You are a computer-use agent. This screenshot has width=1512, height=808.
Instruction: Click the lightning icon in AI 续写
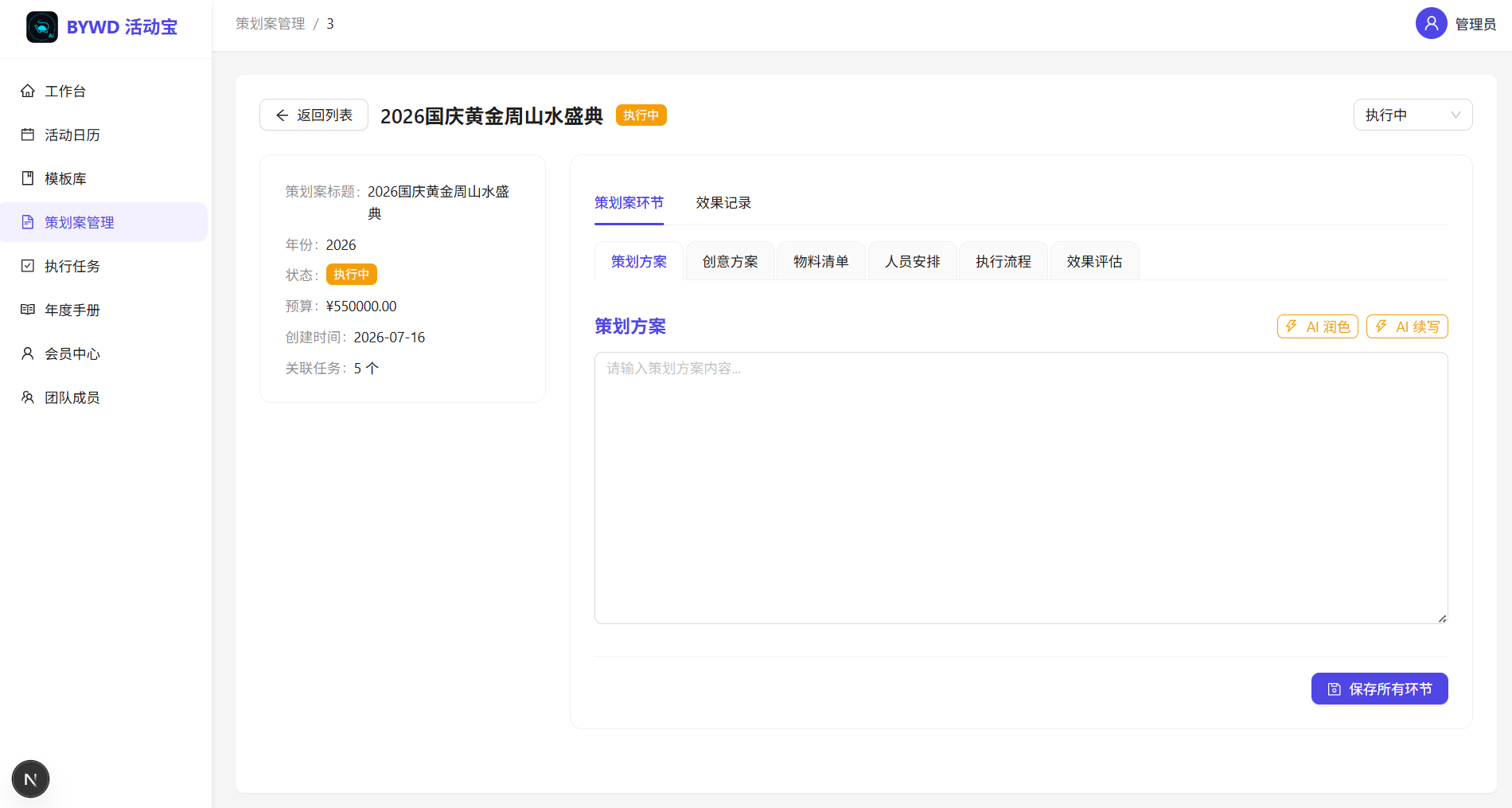pos(1381,326)
